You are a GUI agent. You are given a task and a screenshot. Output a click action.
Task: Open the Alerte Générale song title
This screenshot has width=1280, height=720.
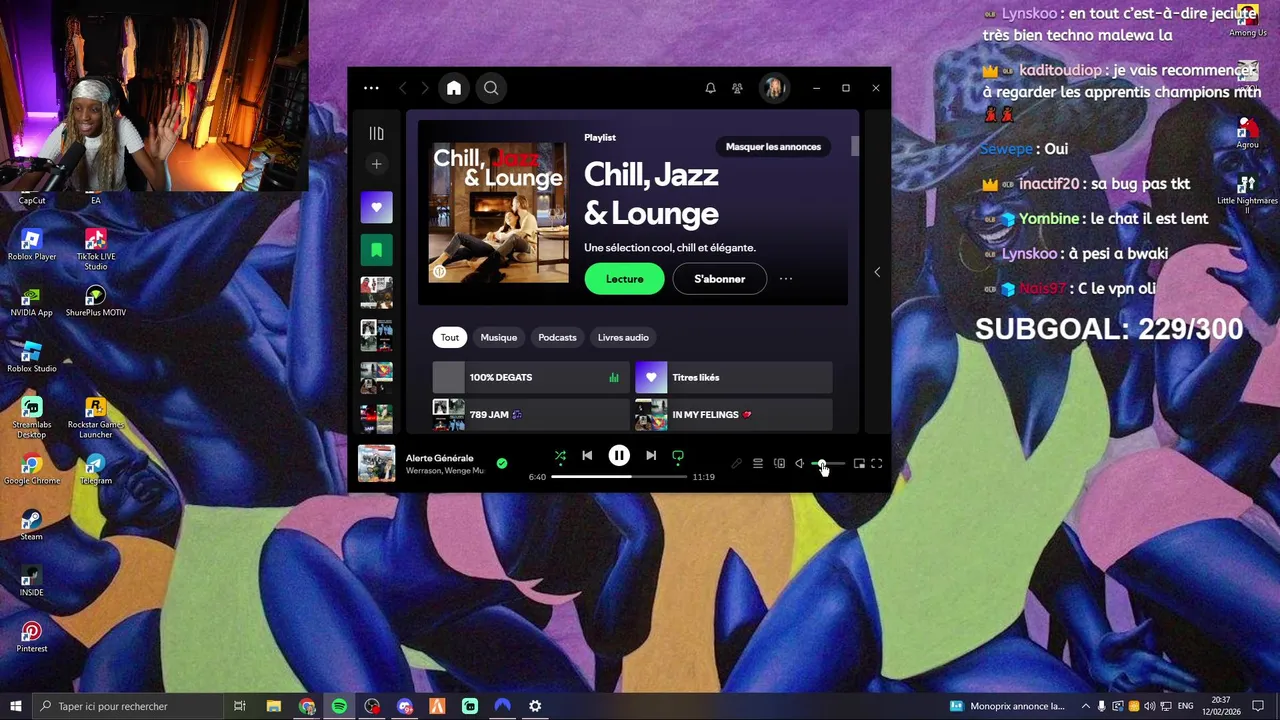[x=439, y=458]
